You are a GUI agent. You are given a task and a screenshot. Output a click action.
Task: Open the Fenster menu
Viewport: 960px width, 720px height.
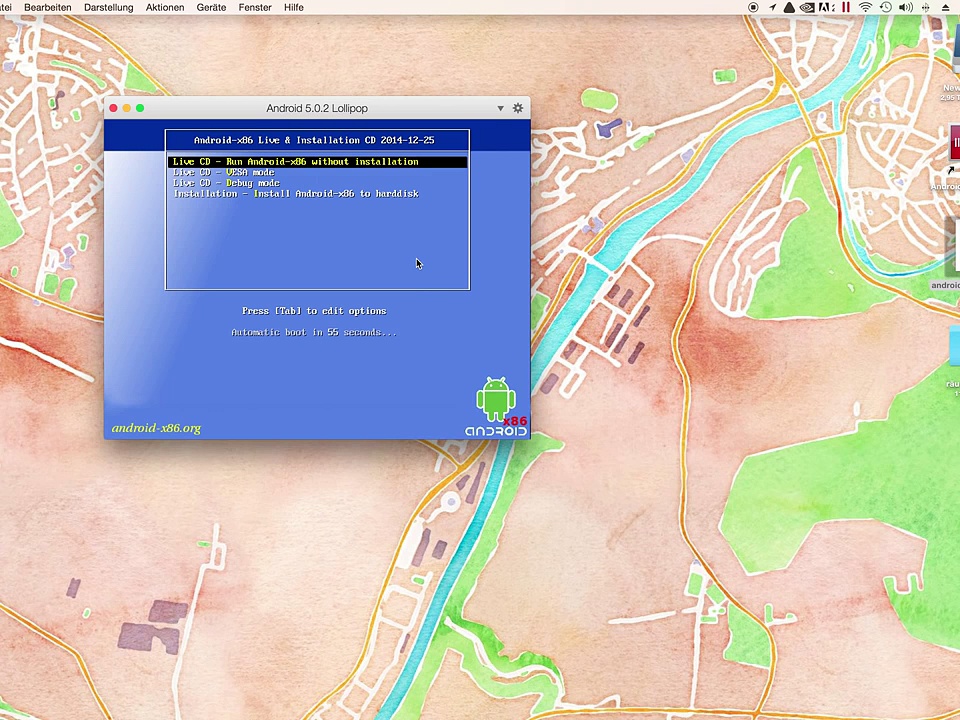pyautogui.click(x=255, y=7)
